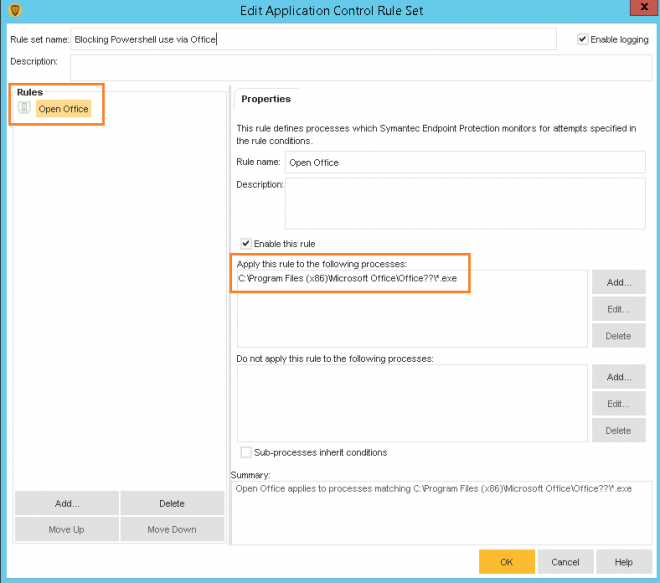Screen dimensions: 660x583
Task: Delete the selected rule from Rules
Action: [x=171, y=504]
